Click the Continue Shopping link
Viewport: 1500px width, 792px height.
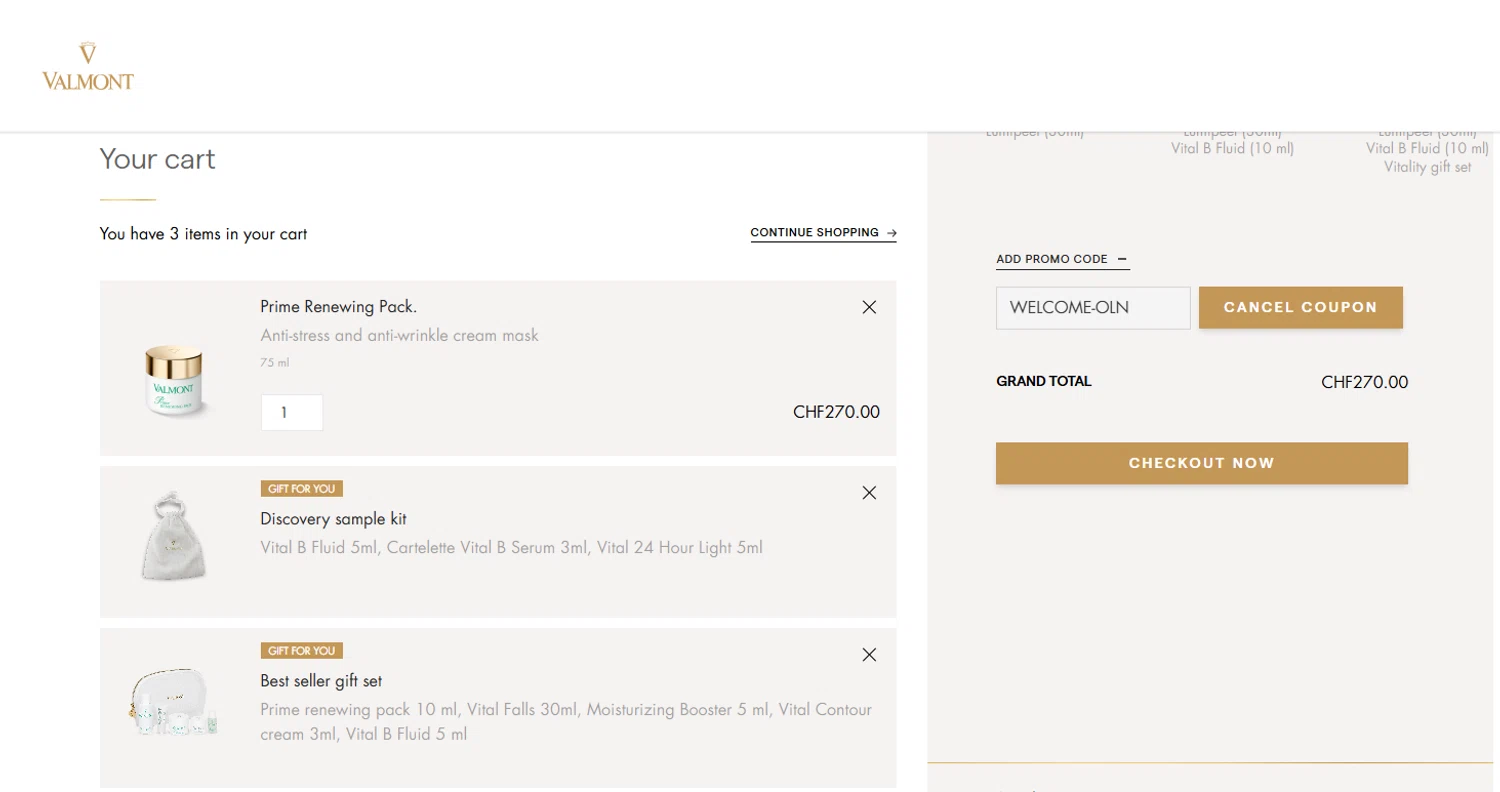pyautogui.click(x=823, y=233)
